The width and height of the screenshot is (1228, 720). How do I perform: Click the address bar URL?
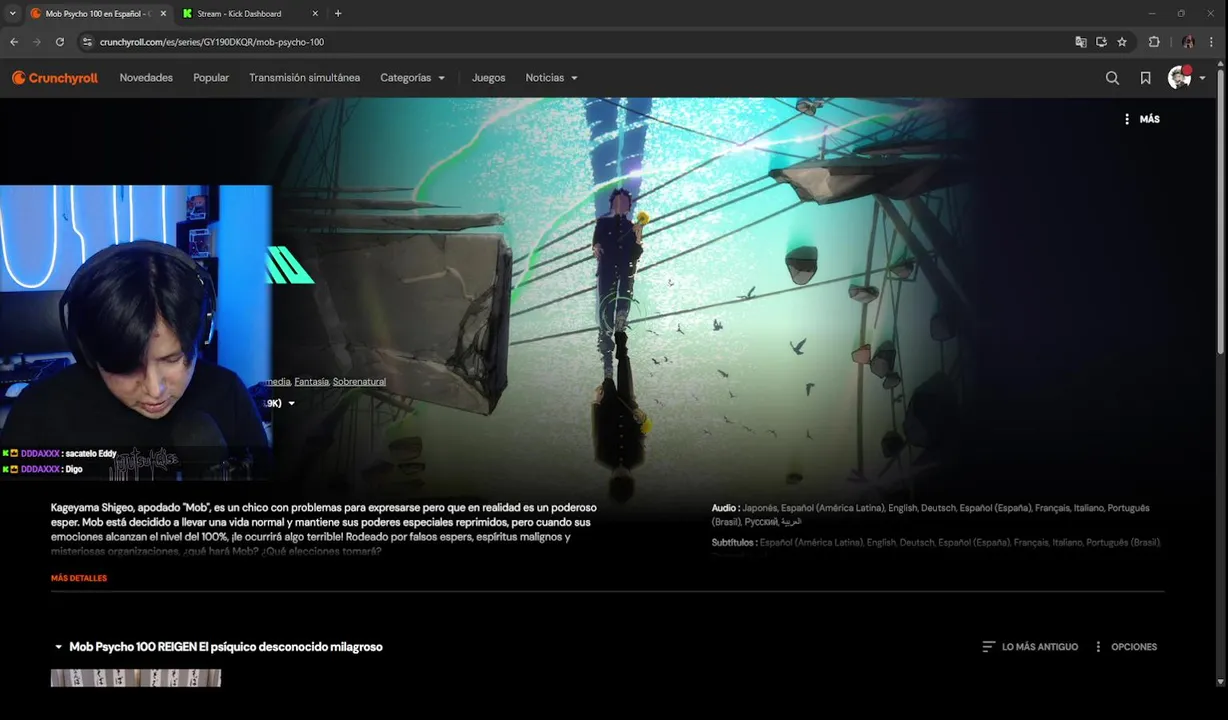point(212,42)
